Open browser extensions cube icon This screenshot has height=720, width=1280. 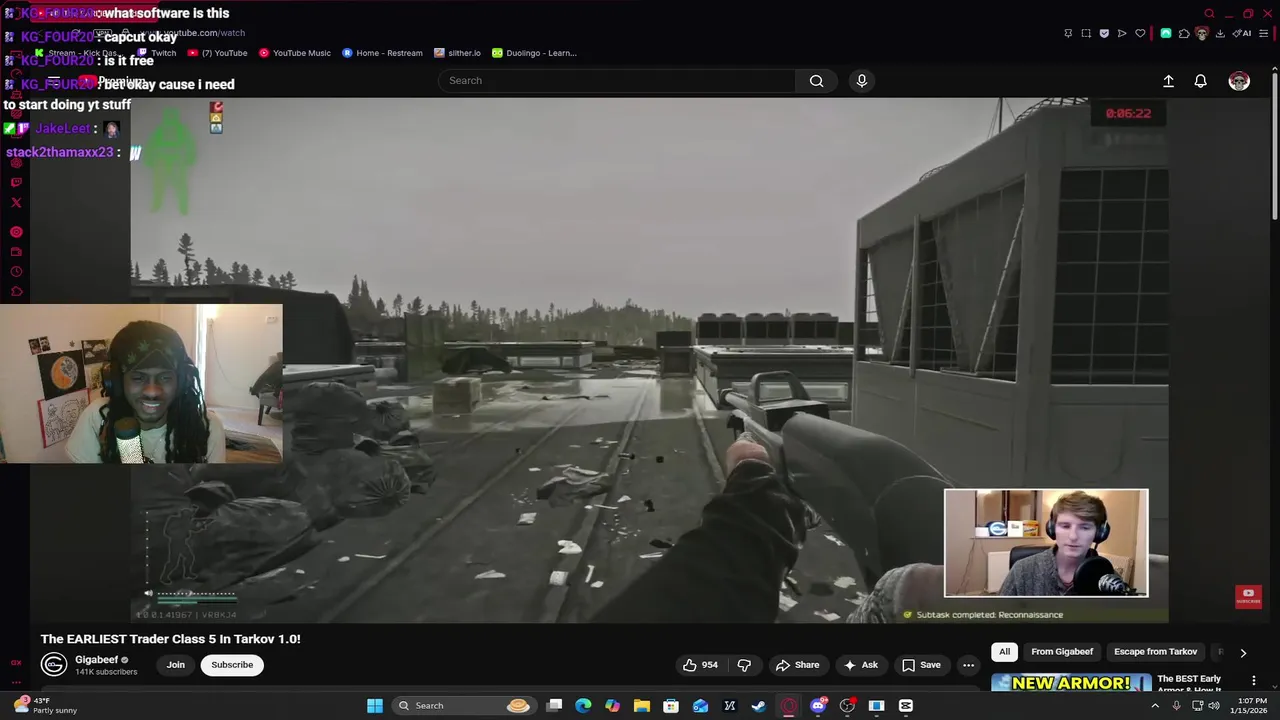(1184, 33)
